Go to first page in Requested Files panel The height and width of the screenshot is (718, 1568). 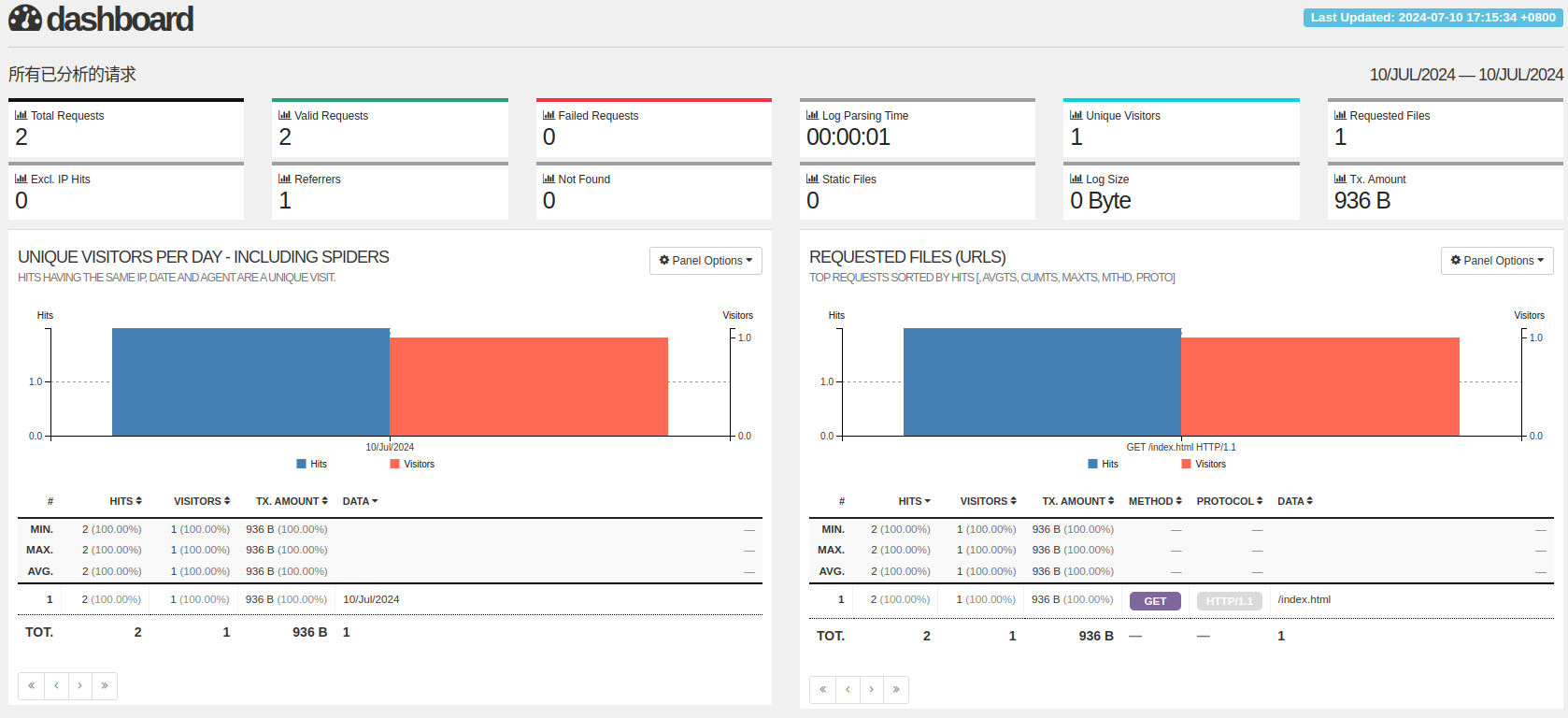(822, 689)
